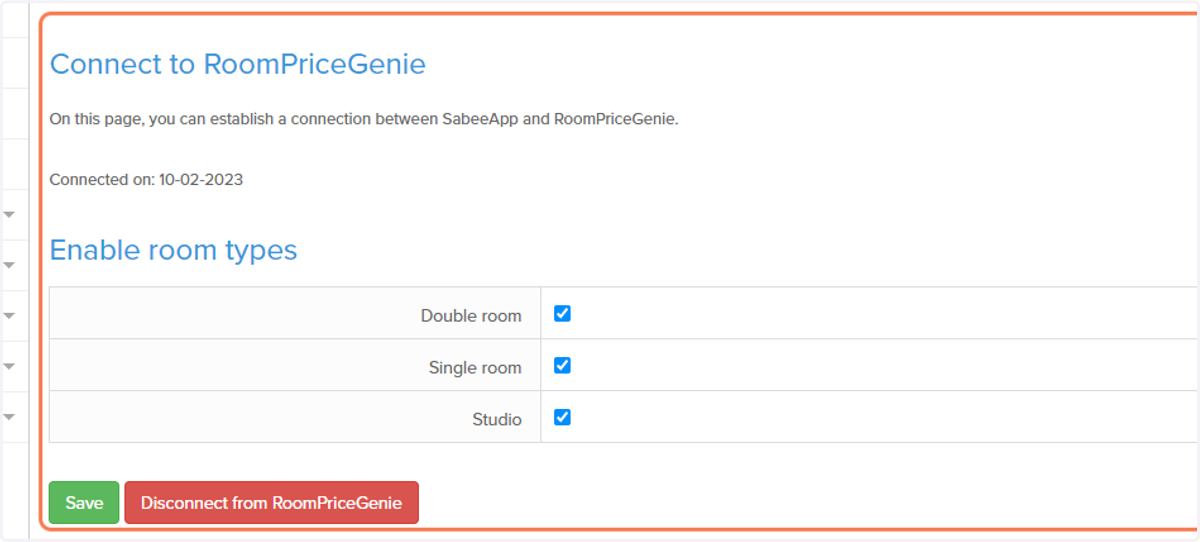Viewport: 1200px width, 542px height.
Task: Click the Connect to RoomPriceGenie heading
Action: click(x=238, y=64)
